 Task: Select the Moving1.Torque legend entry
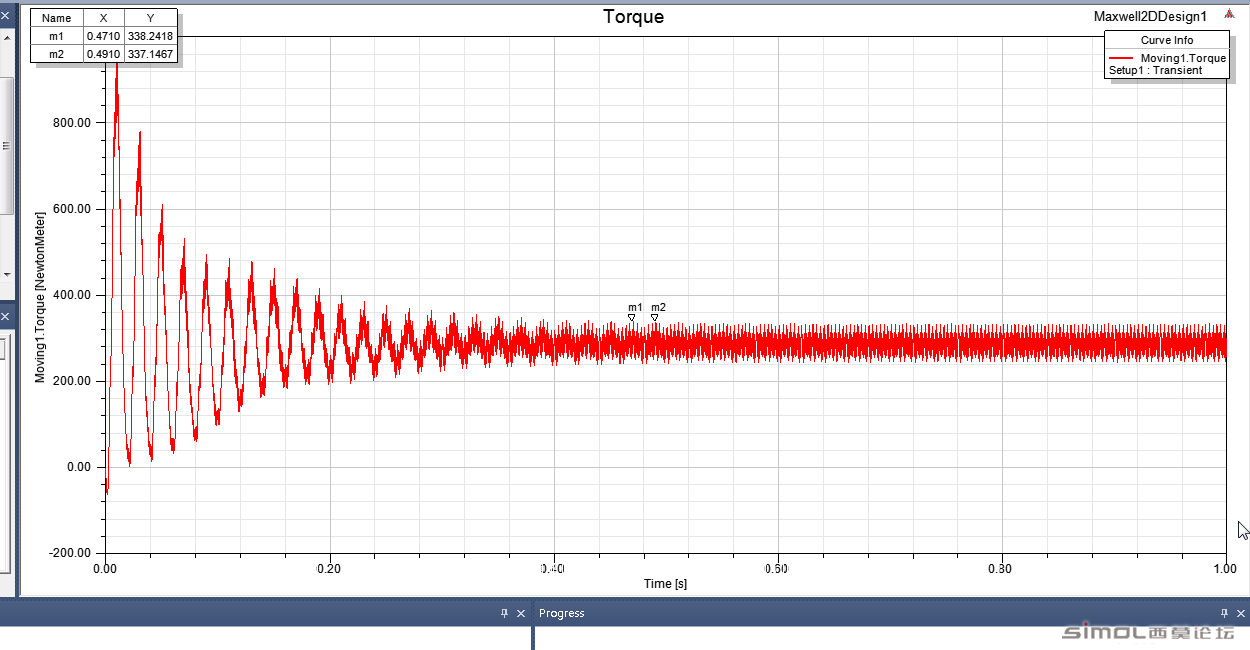tap(1183, 58)
